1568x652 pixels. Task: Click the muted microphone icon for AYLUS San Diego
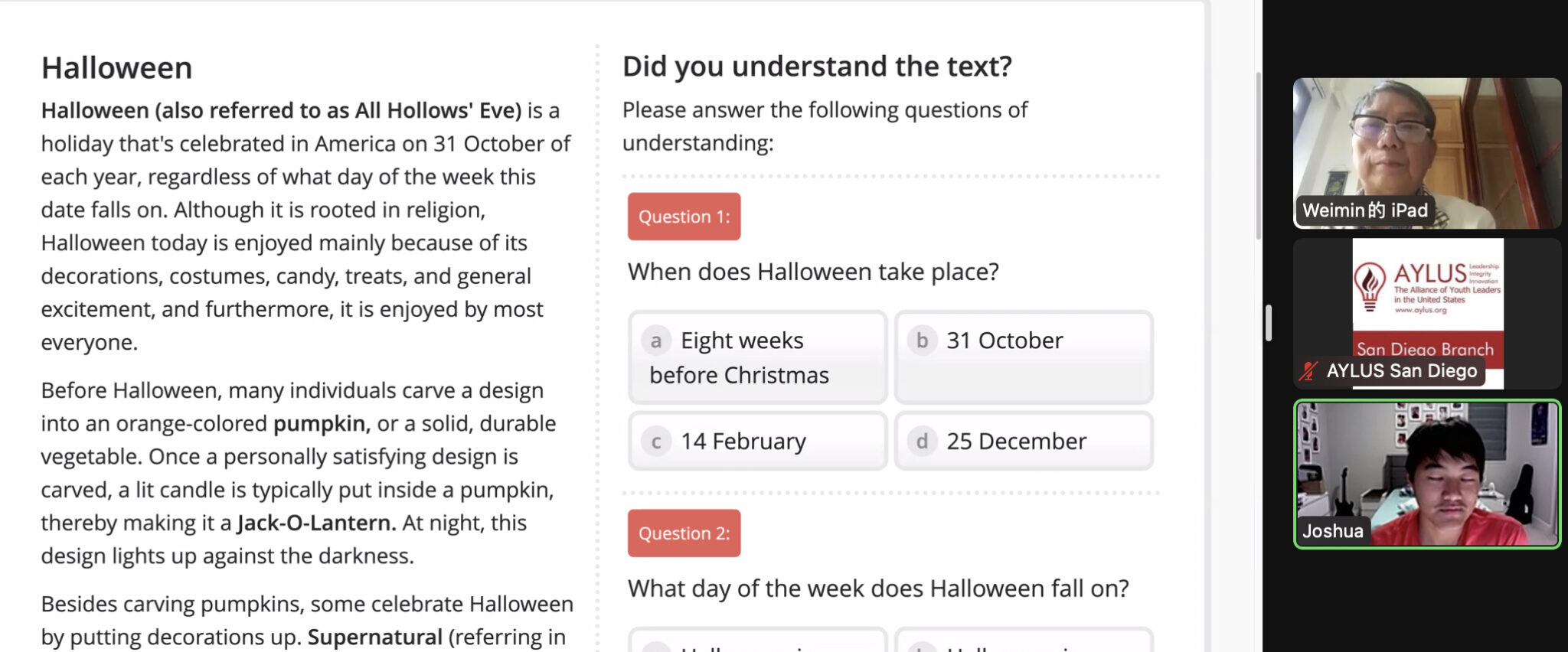(1308, 371)
